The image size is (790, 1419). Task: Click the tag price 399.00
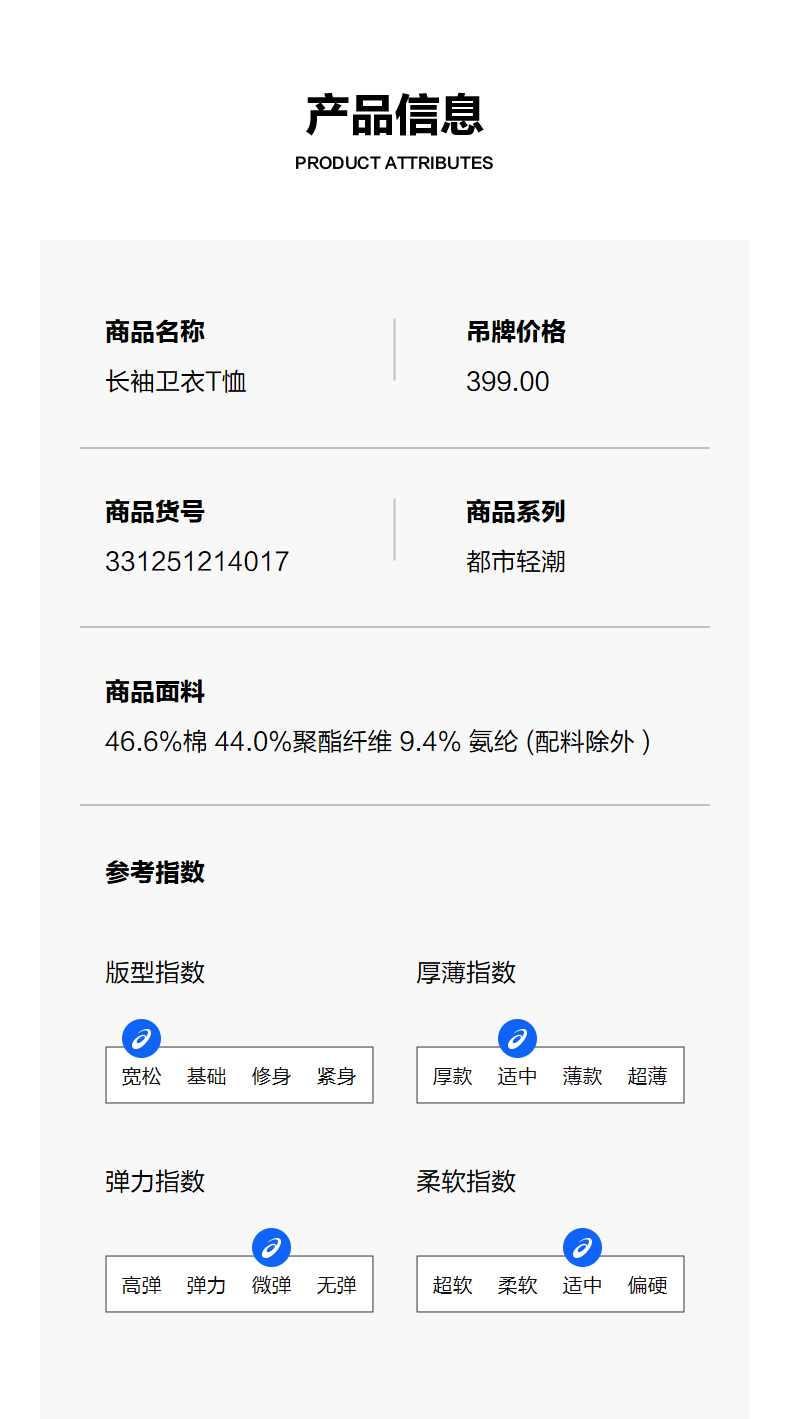coord(508,382)
